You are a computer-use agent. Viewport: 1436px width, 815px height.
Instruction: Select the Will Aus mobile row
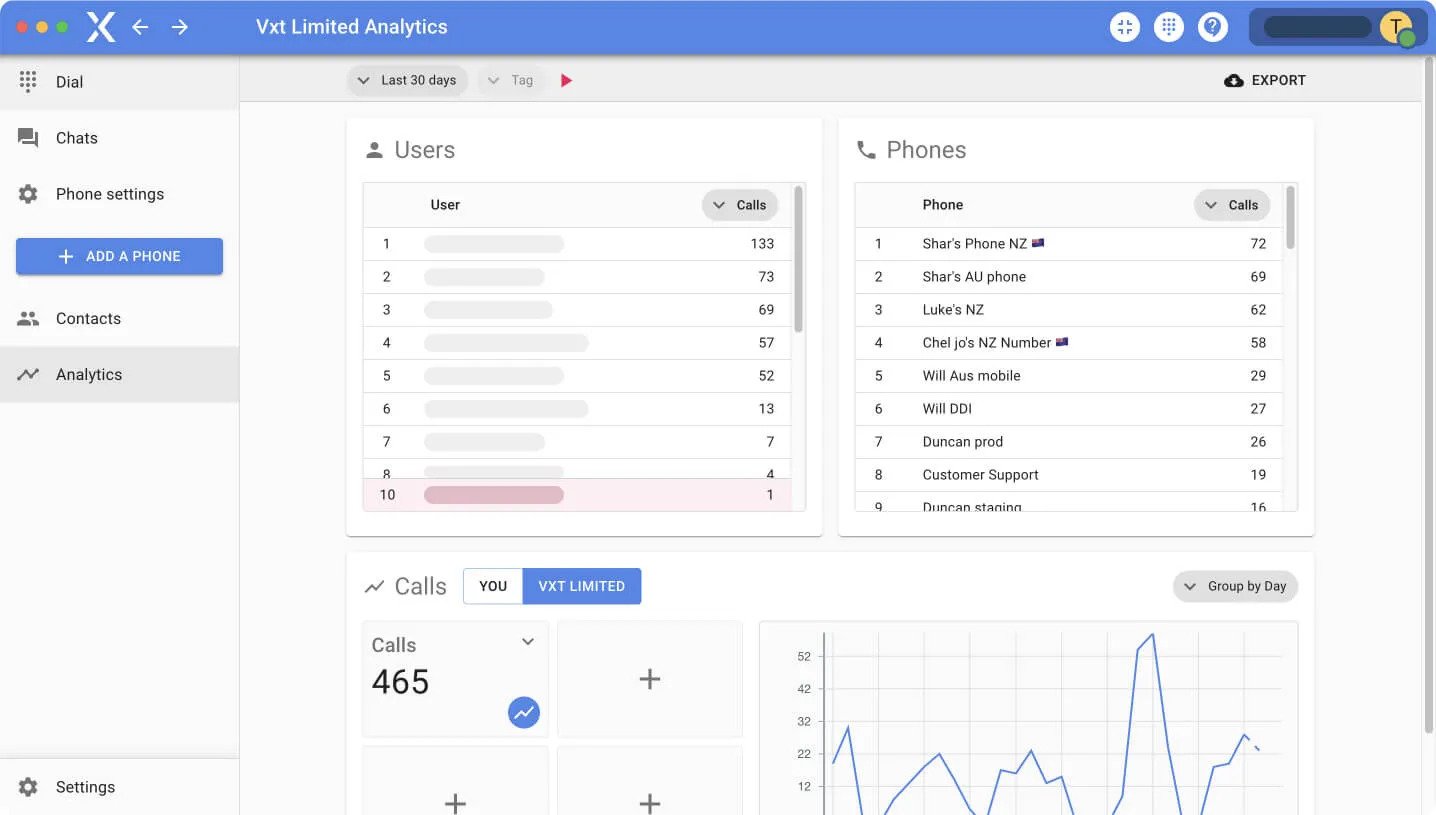[1068, 376]
